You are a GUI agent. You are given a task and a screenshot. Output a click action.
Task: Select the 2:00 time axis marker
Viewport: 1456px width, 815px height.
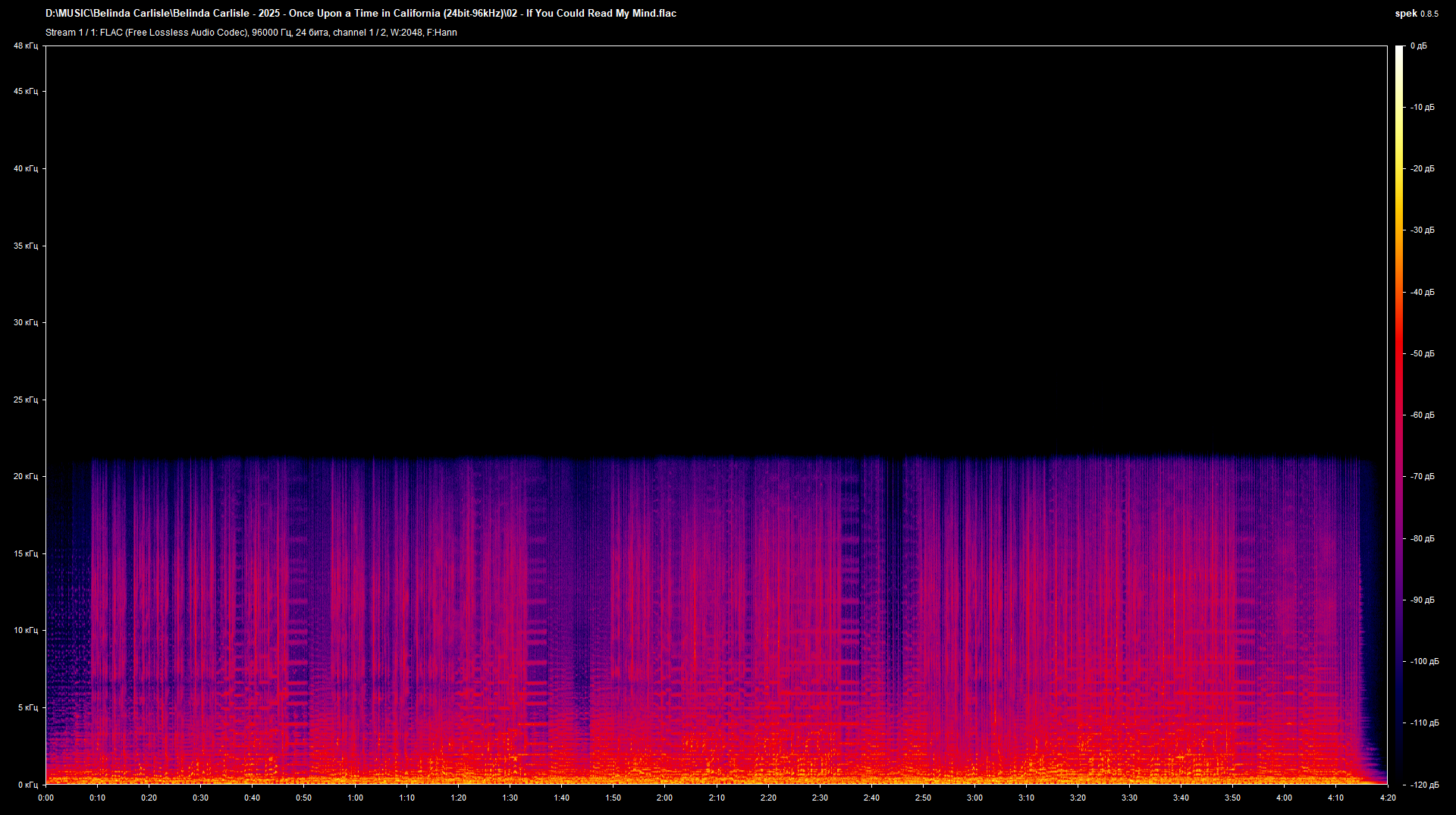point(665,798)
